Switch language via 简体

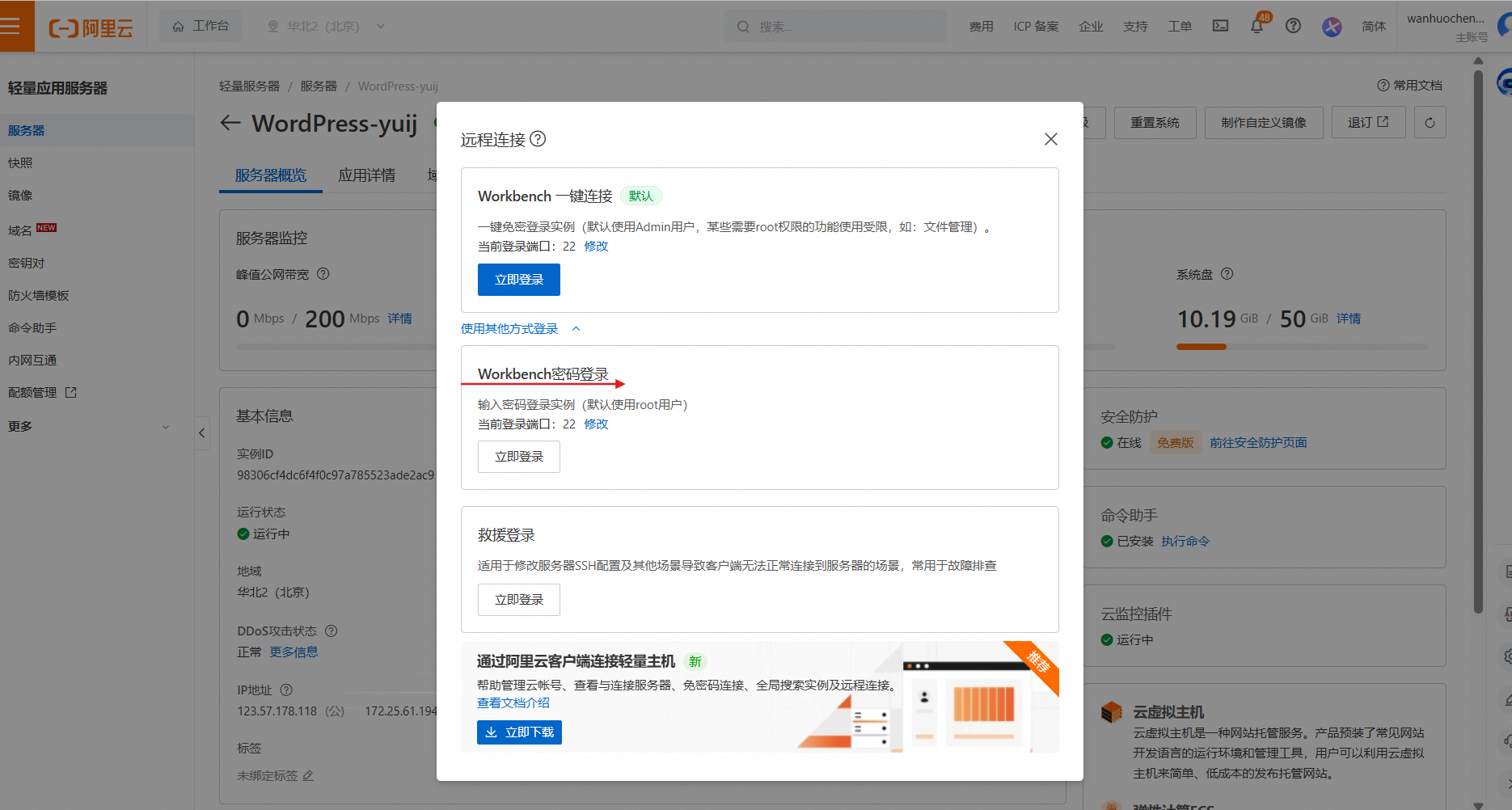pyautogui.click(x=1374, y=27)
